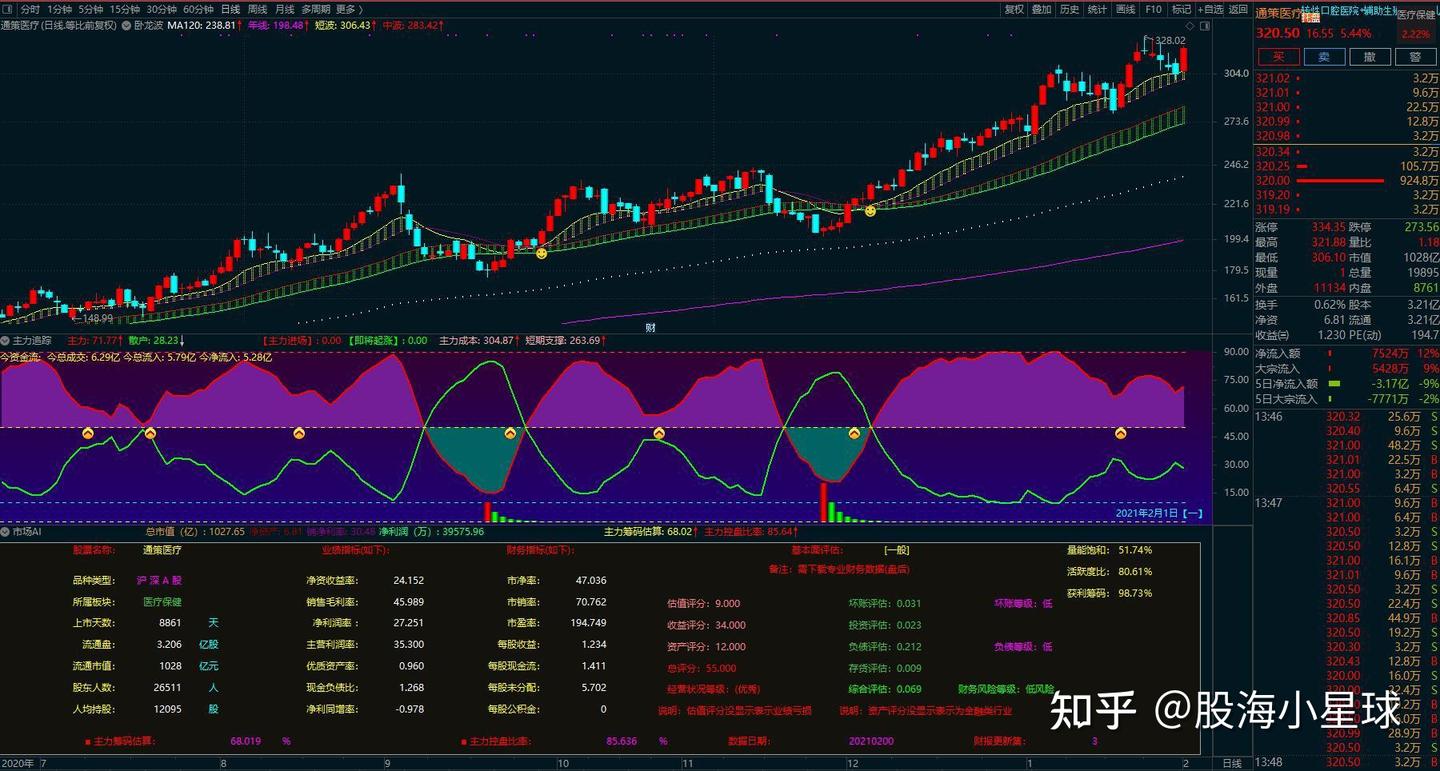Click the smiley signal near October lows
The height and width of the screenshot is (771, 1440).
pos(541,253)
